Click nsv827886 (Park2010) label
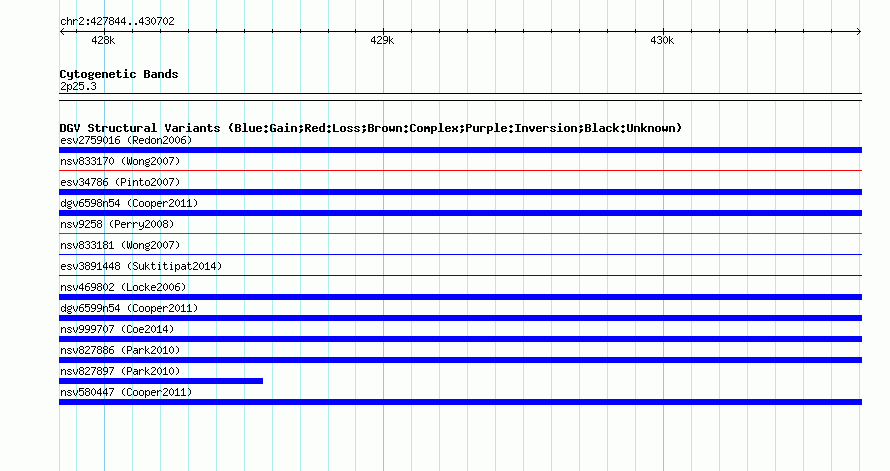This screenshot has height=471, width=890. point(120,350)
